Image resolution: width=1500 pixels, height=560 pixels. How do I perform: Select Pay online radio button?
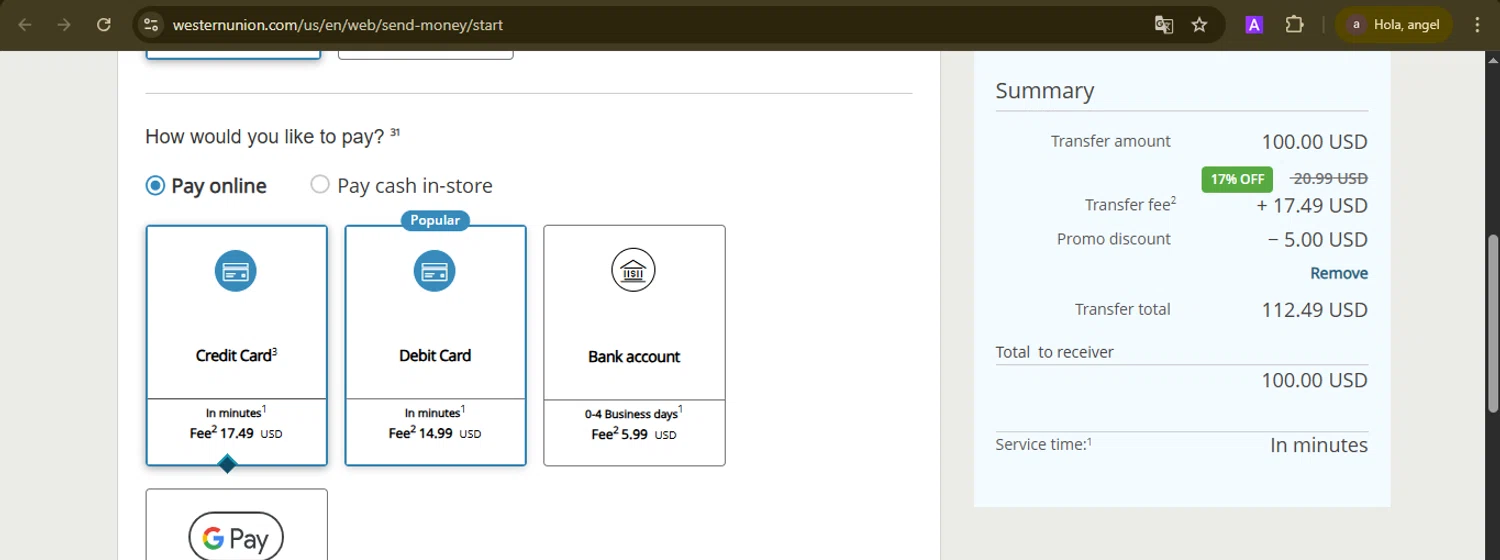click(x=155, y=185)
